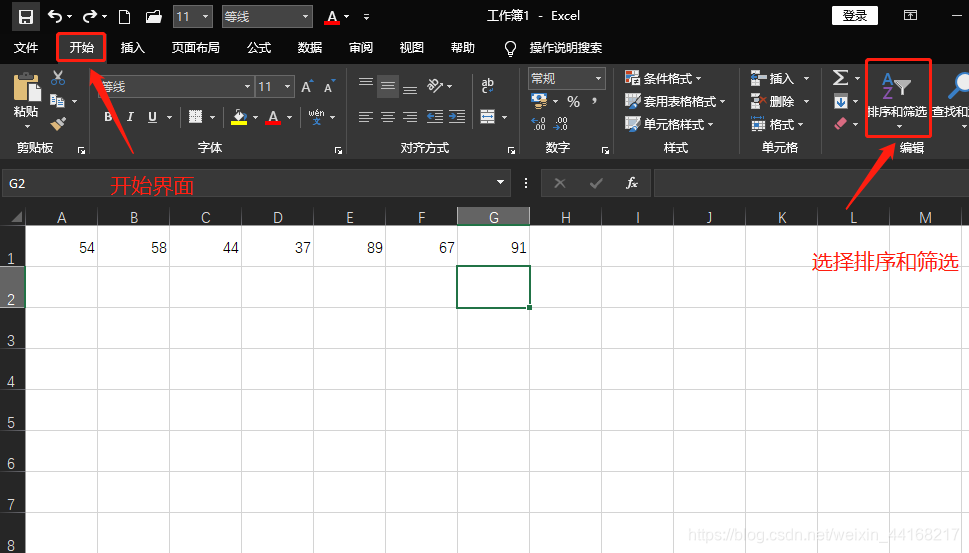Apply borders to the cell

195,116
